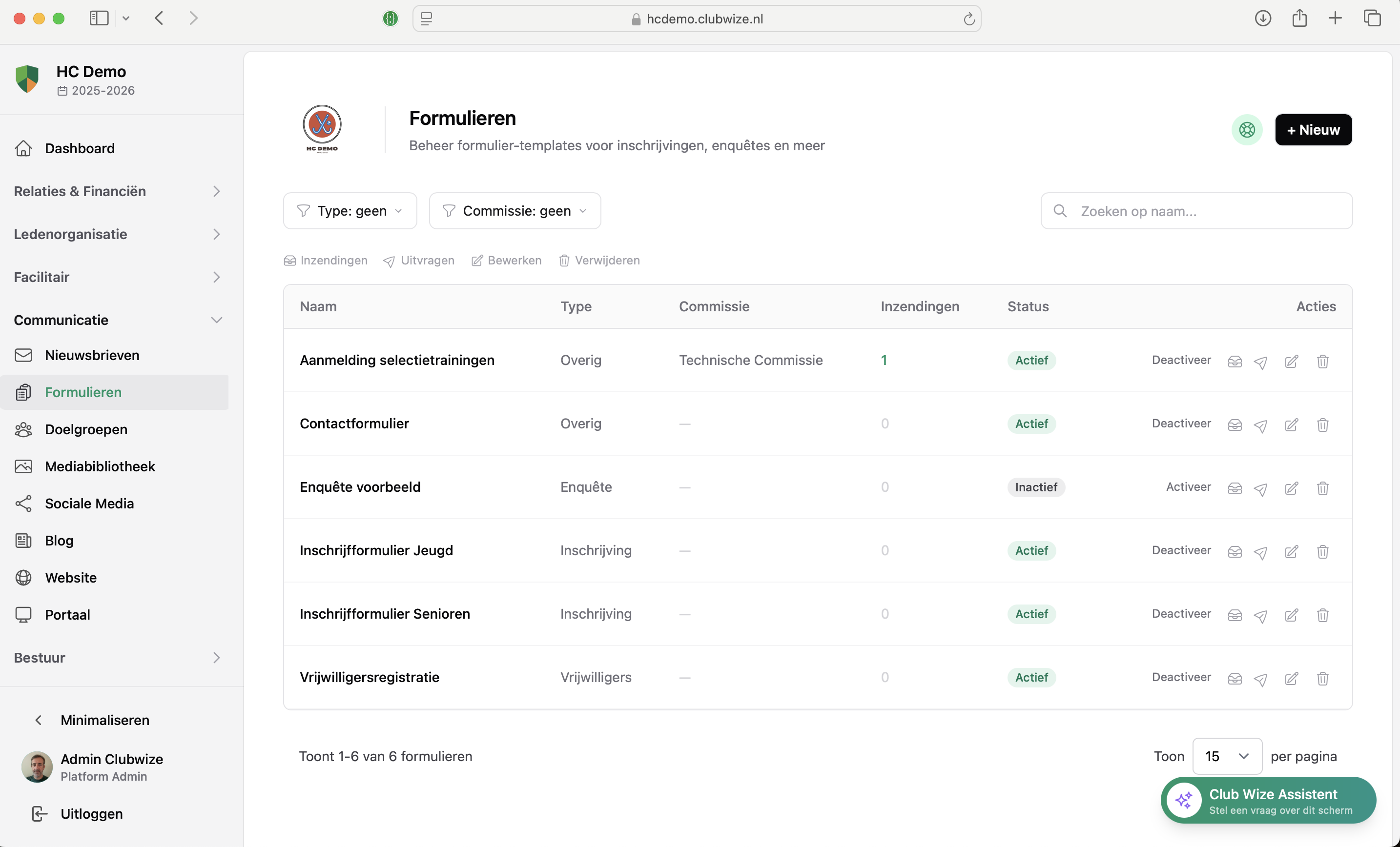Open the Type: geen filter dropdown
Screen dimensions: 1400x847
[x=350, y=211]
